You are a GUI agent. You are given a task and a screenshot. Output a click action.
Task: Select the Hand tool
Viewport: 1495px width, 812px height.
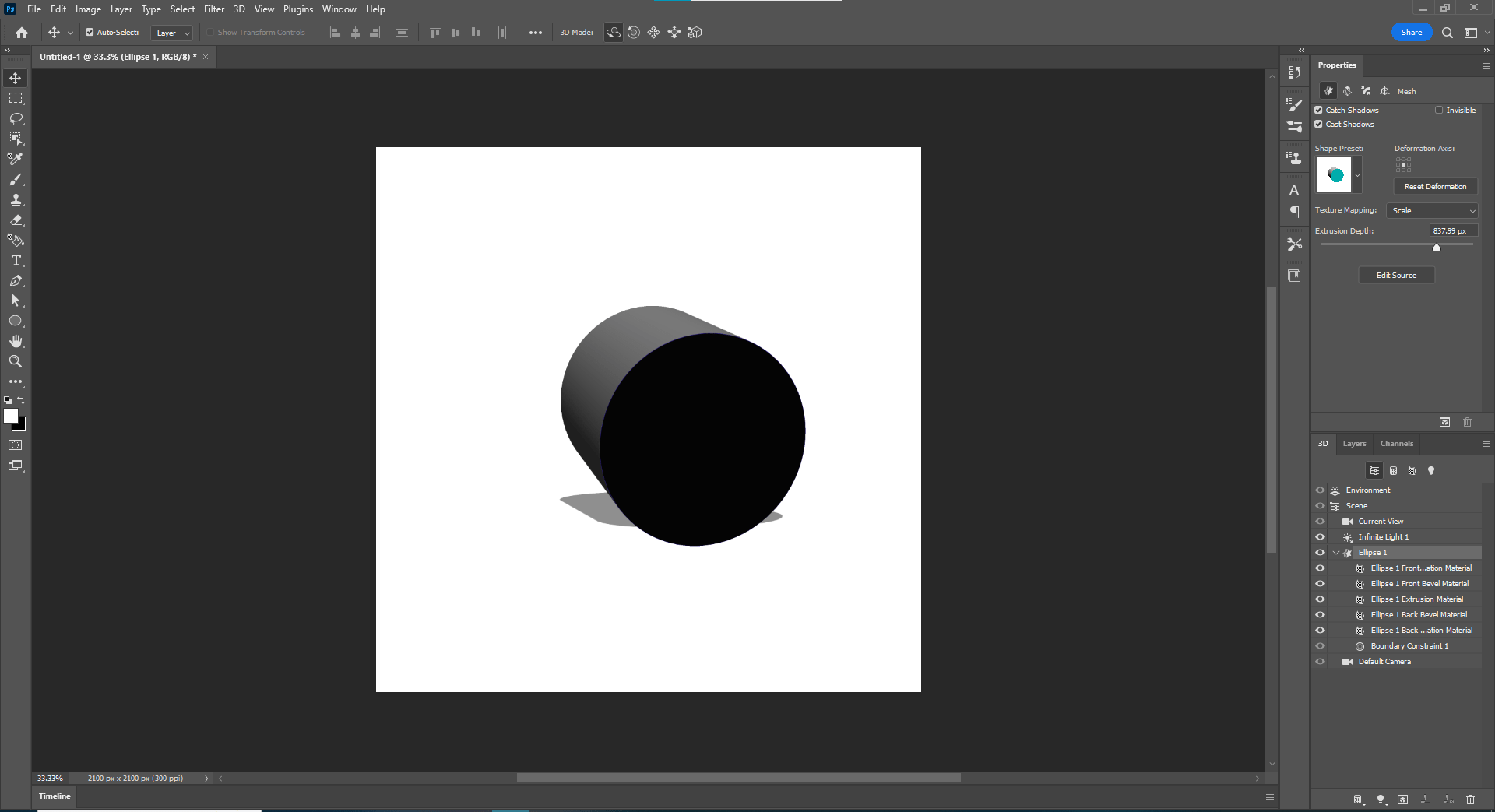coord(16,340)
